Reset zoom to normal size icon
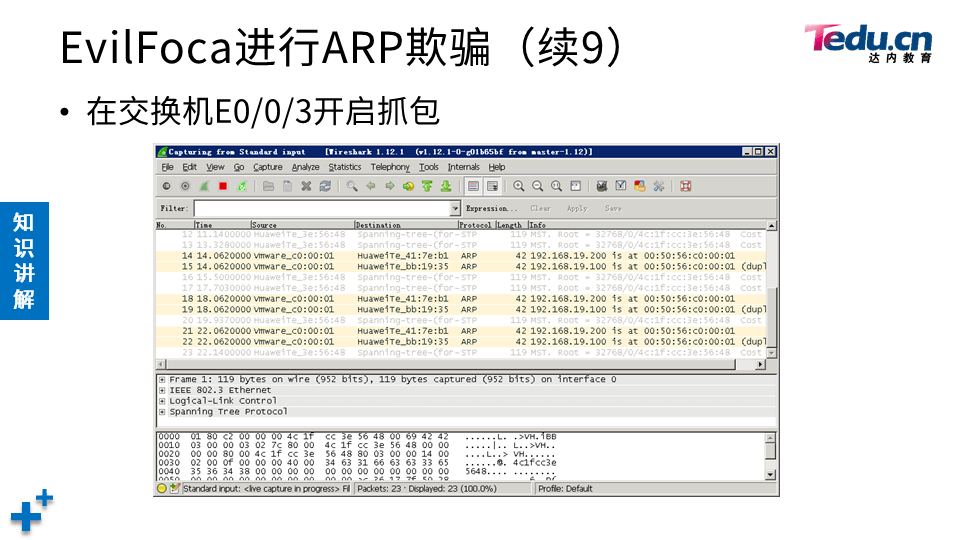The image size is (960, 540). point(557,186)
